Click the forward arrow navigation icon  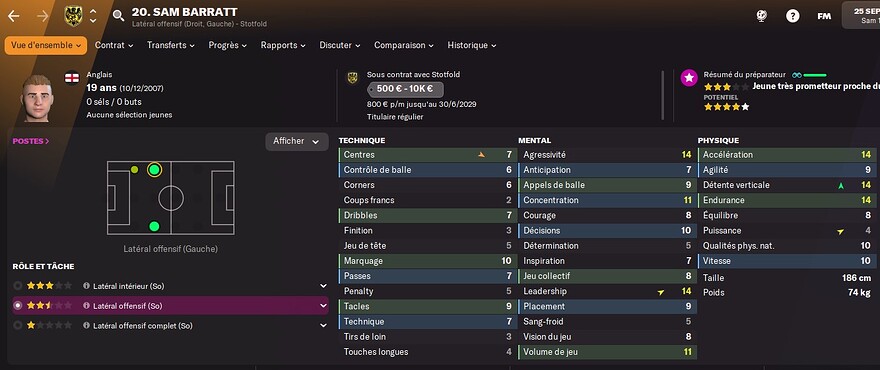tap(43, 16)
